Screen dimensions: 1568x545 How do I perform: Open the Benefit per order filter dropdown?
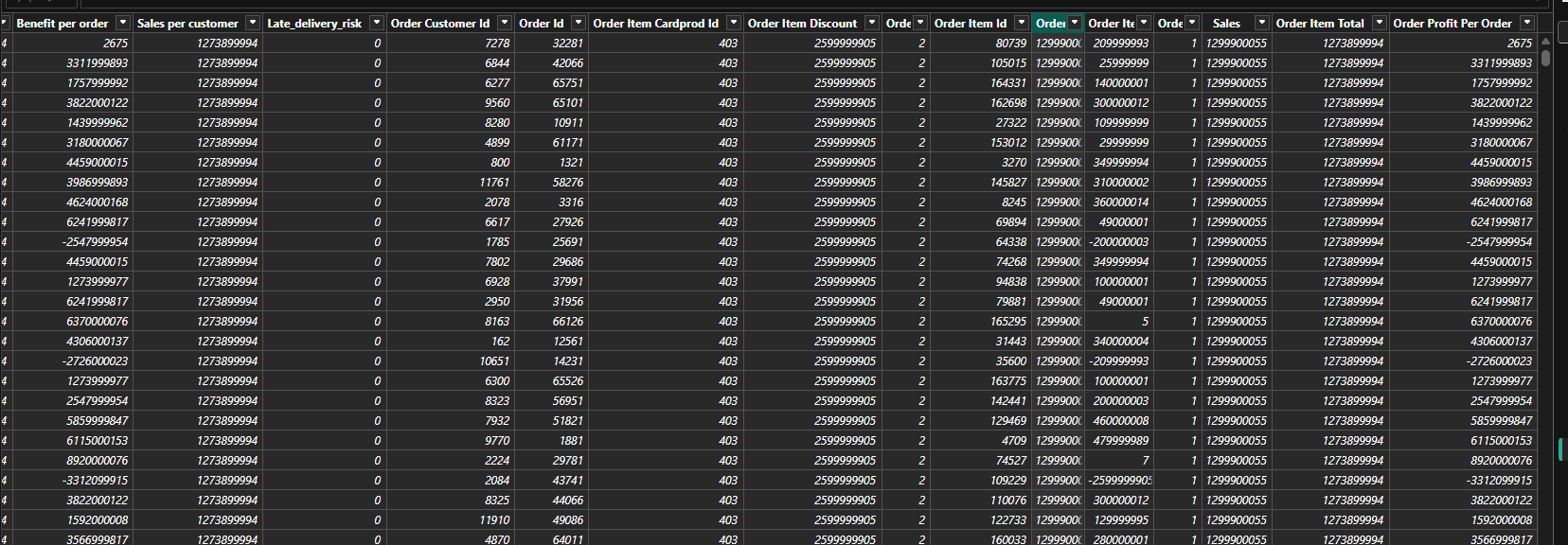pyautogui.click(x=122, y=23)
